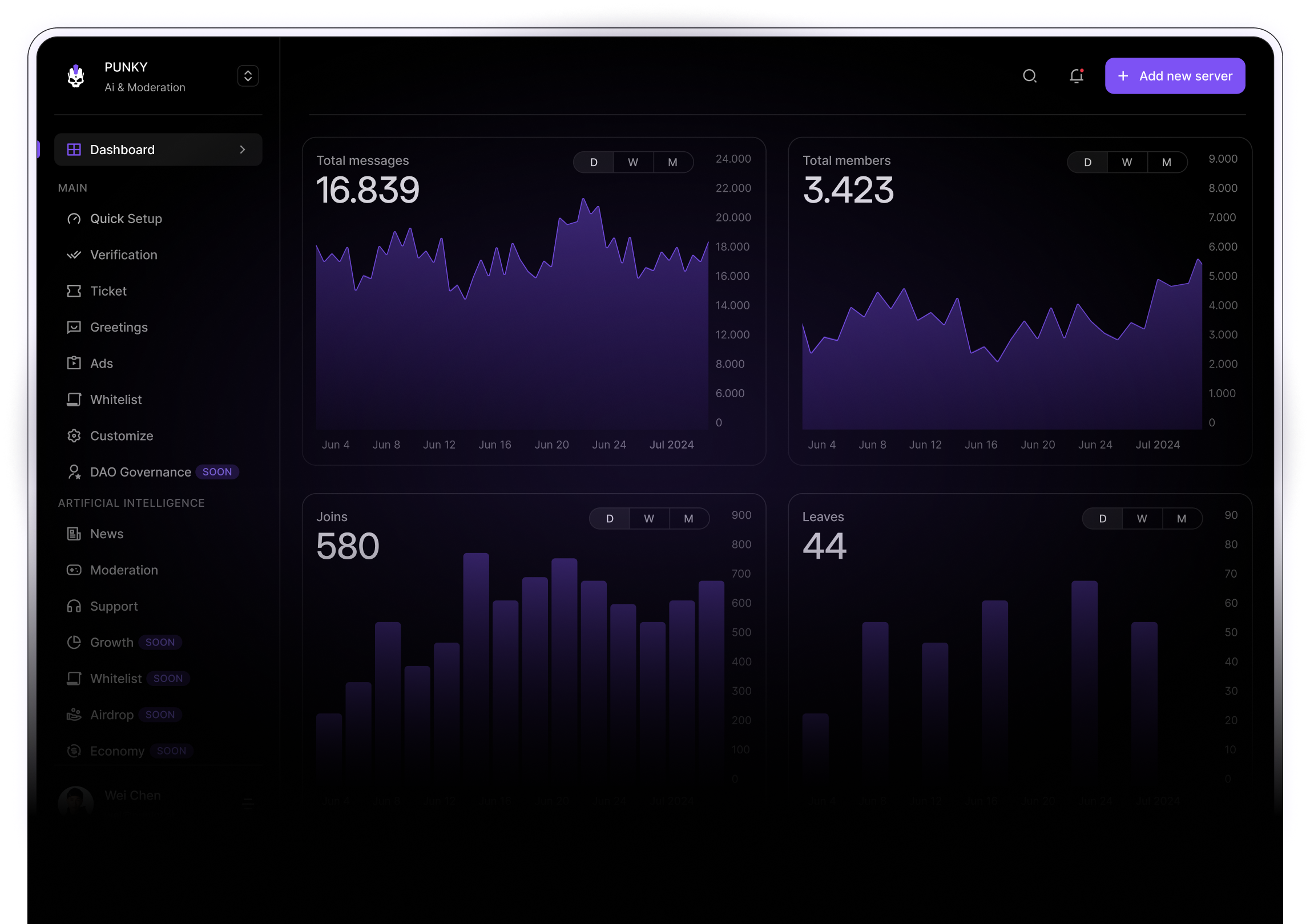
Task: Click the search magnifier icon
Action: 1030,76
